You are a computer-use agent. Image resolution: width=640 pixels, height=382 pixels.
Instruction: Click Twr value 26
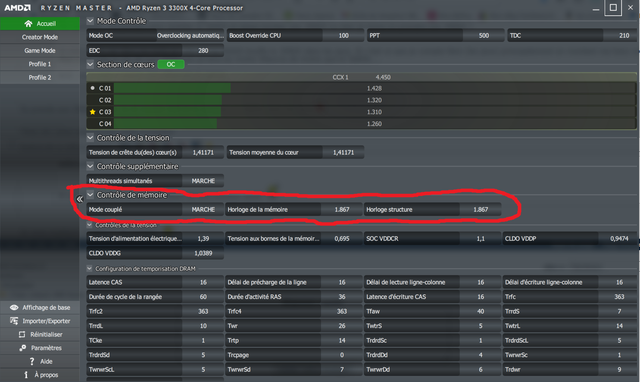342,326
